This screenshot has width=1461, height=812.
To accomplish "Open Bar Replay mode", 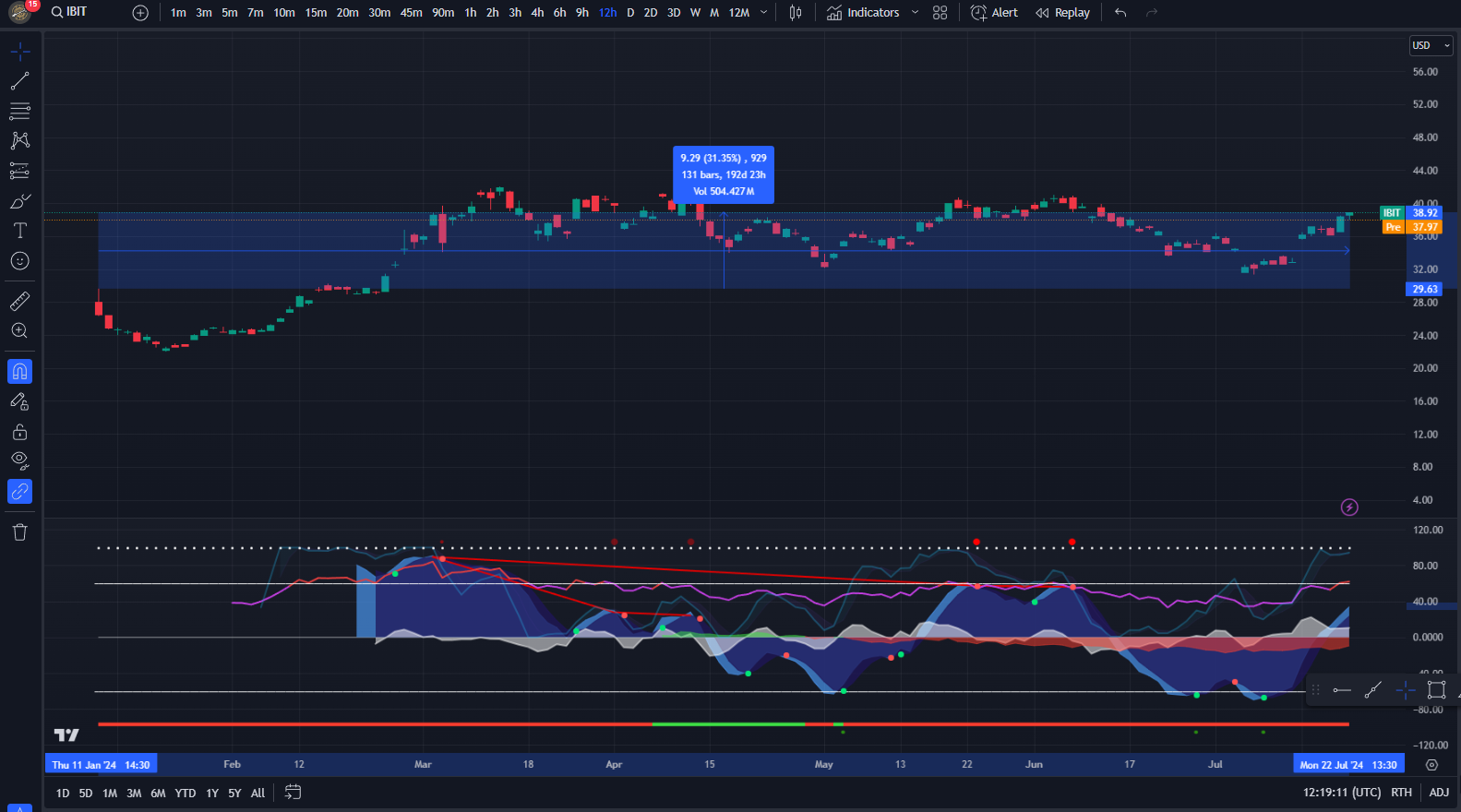I will click(x=1062, y=13).
